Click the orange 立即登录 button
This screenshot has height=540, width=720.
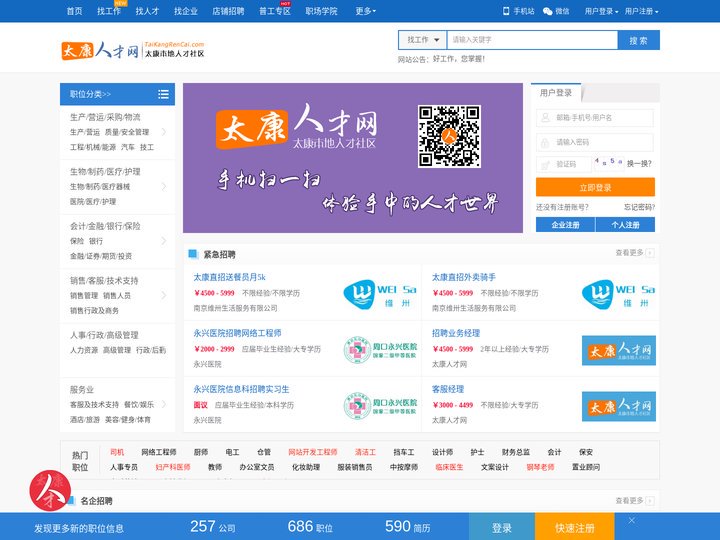tap(595, 187)
